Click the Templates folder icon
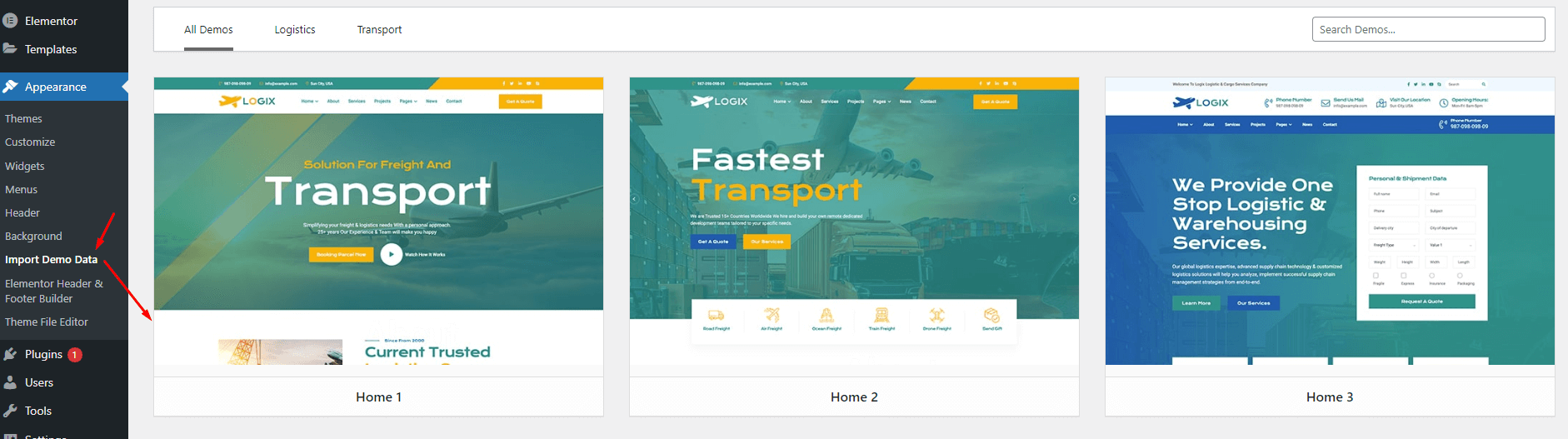Screen dimensions: 1568x439 (x=10, y=49)
